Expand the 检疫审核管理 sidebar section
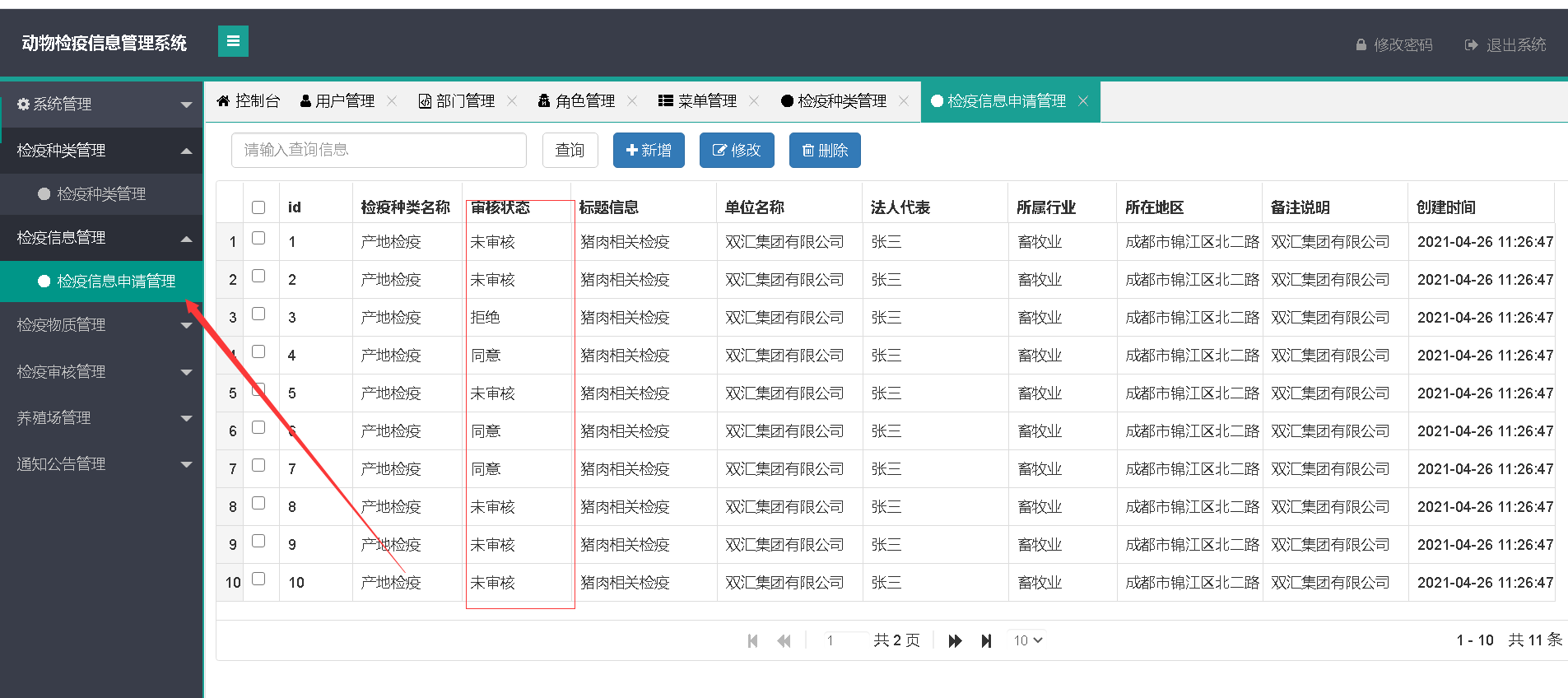 [101, 372]
